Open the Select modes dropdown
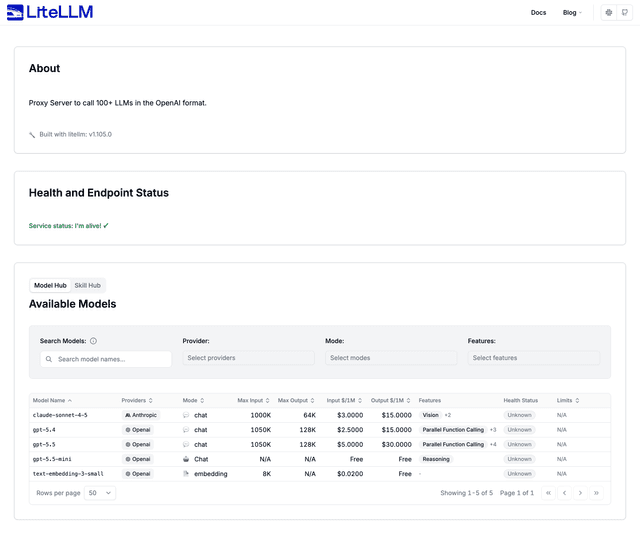 click(x=391, y=358)
